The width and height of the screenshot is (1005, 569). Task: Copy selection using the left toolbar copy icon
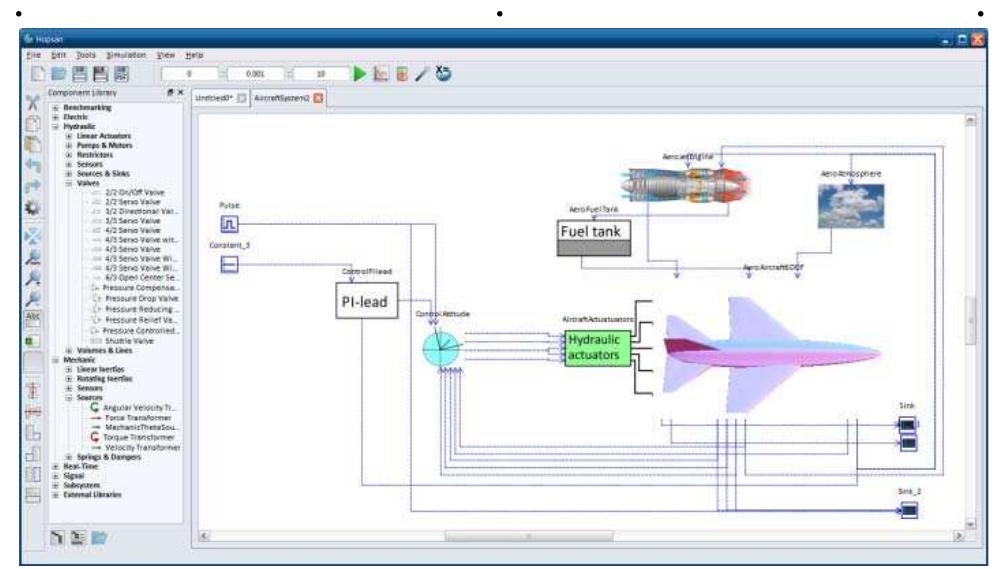[33, 124]
